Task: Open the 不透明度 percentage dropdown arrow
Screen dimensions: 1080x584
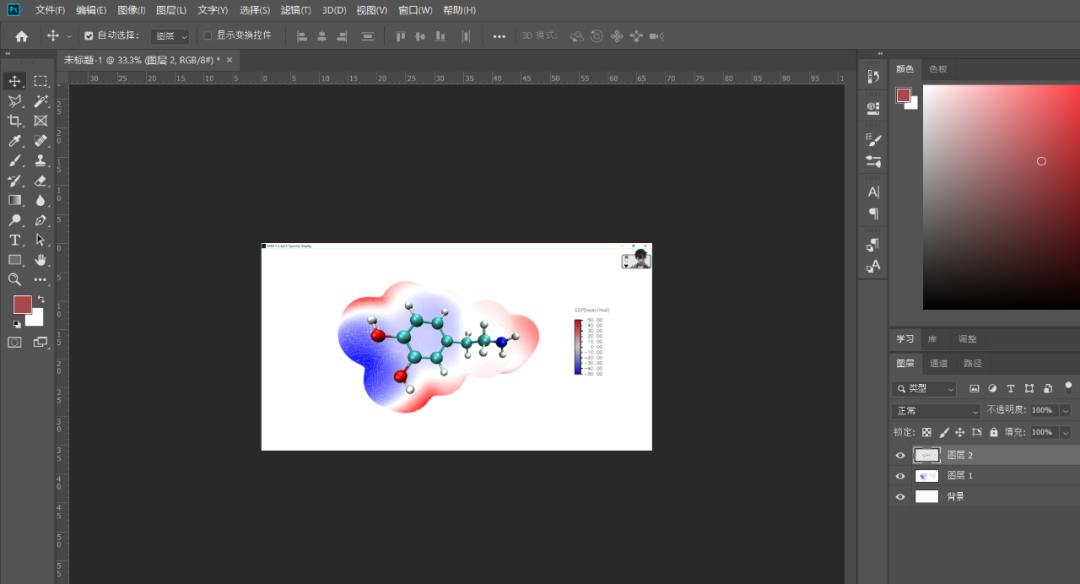Action: (x=1065, y=411)
